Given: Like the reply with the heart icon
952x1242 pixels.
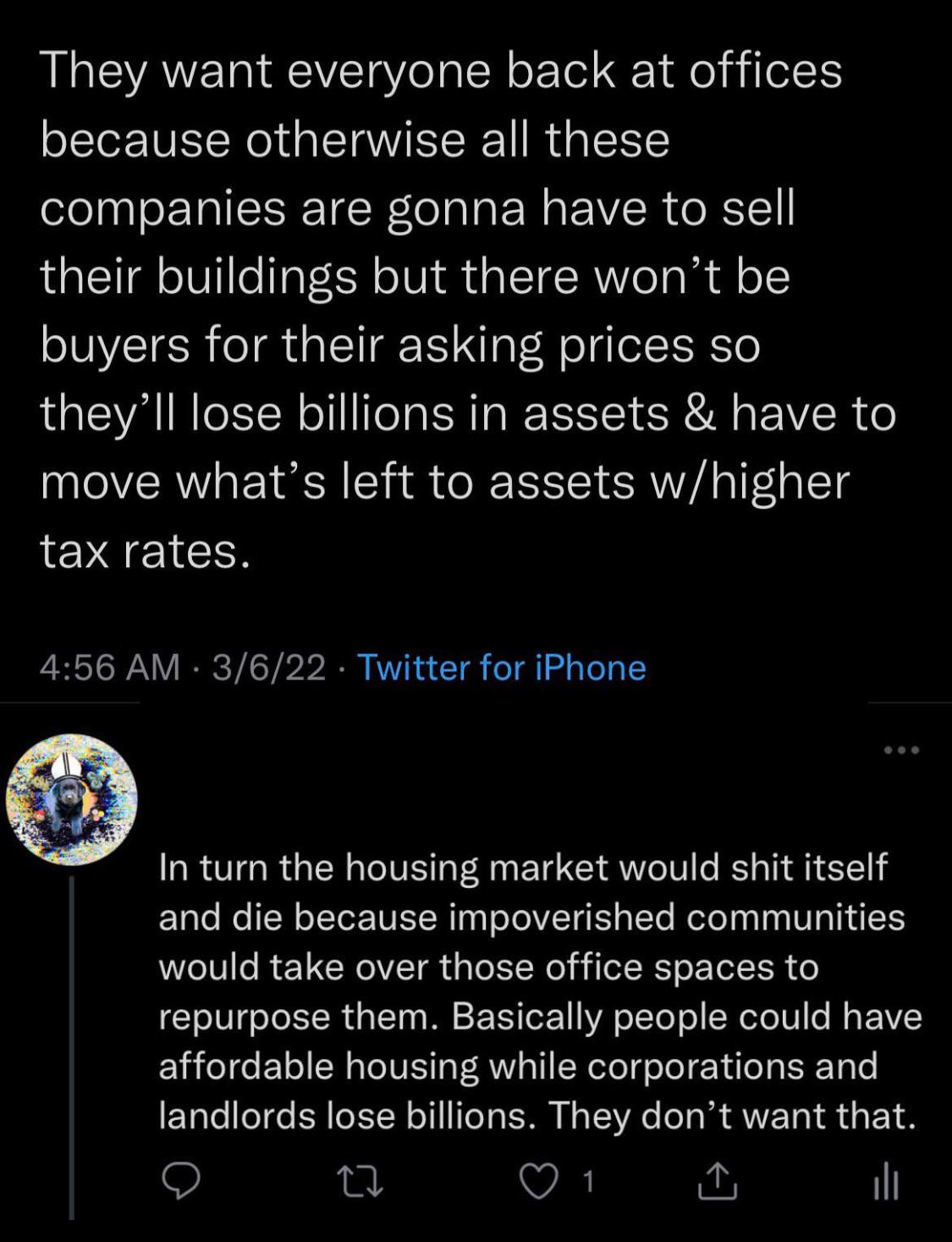Looking at the screenshot, I should [x=539, y=1182].
